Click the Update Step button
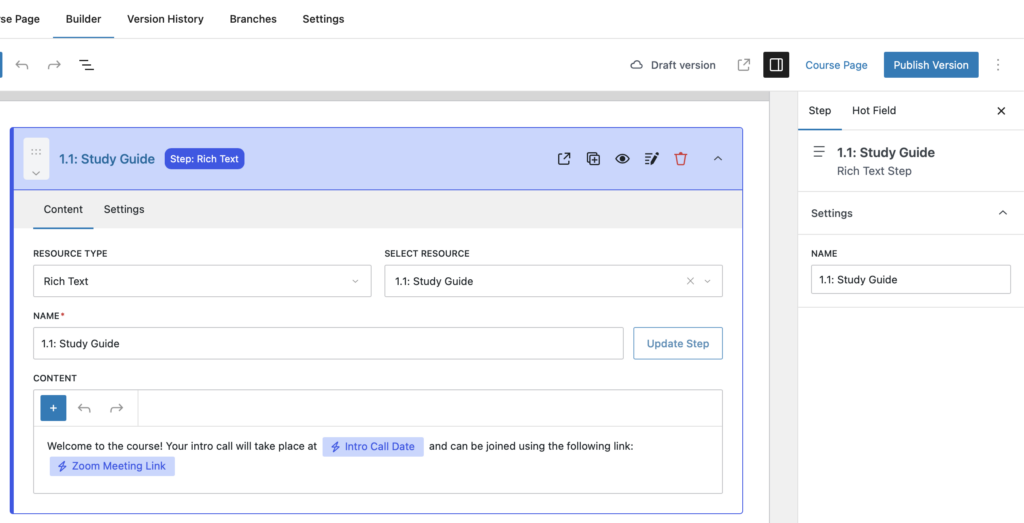This screenshot has width=1024, height=523. 678,343
